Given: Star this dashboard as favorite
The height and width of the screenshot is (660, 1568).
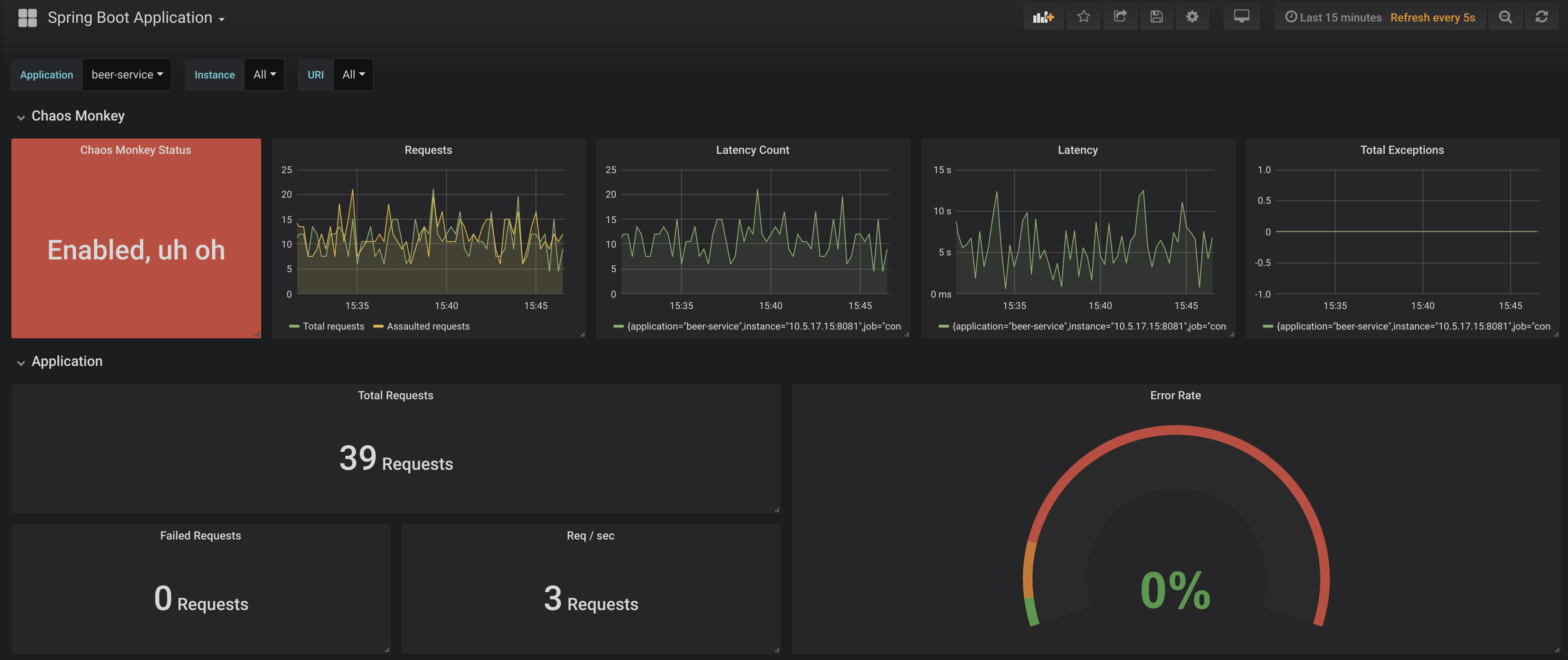Looking at the screenshot, I should coord(1083,17).
